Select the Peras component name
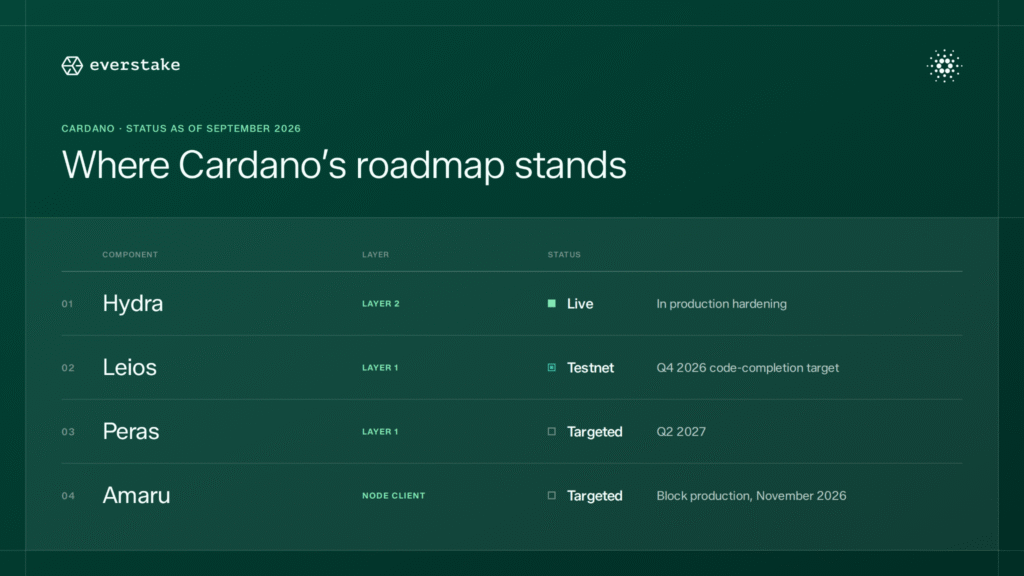 tap(131, 432)
